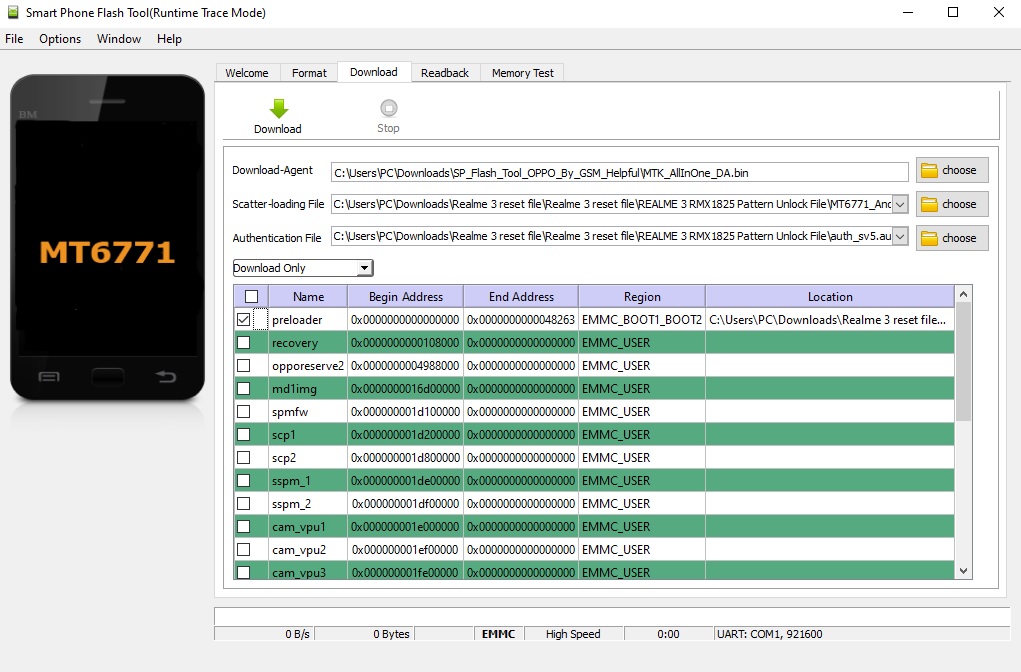Viewport: 1021px width, 672px height.
Task: Click the green Download arrow icon
Action: click(279, 108)
